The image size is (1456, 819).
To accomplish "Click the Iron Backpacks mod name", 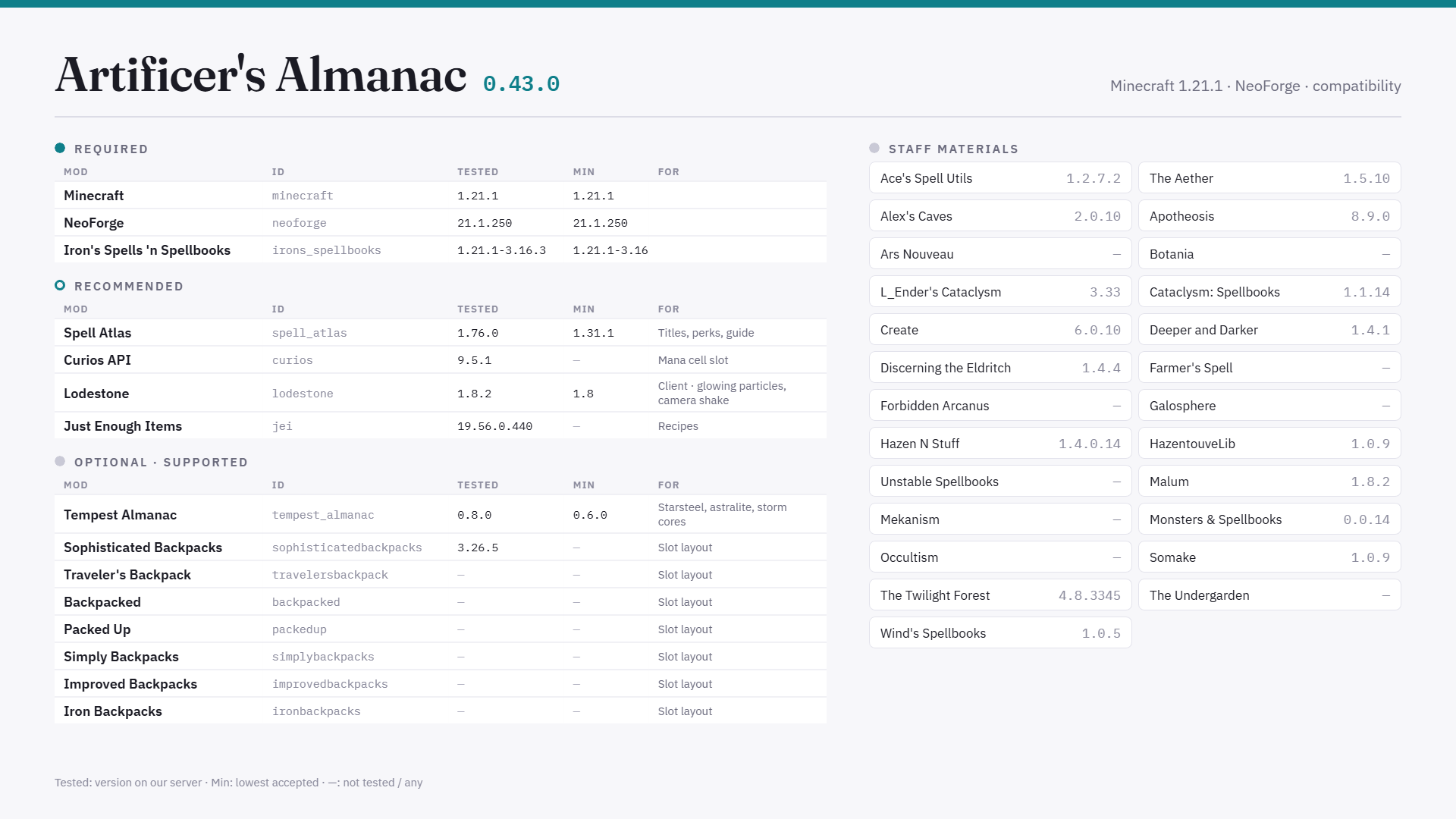I will (x=113, y=711).
